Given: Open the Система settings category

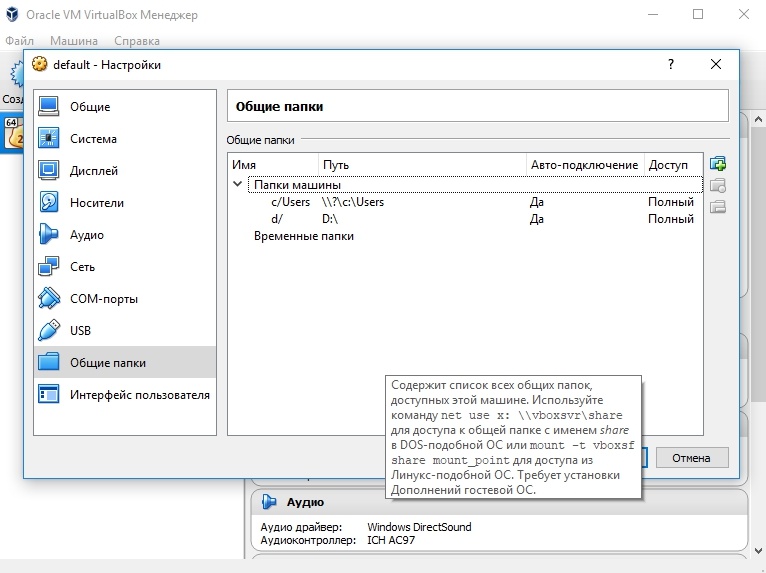Looking at the screenshot, I should click(x=125, y=139).
